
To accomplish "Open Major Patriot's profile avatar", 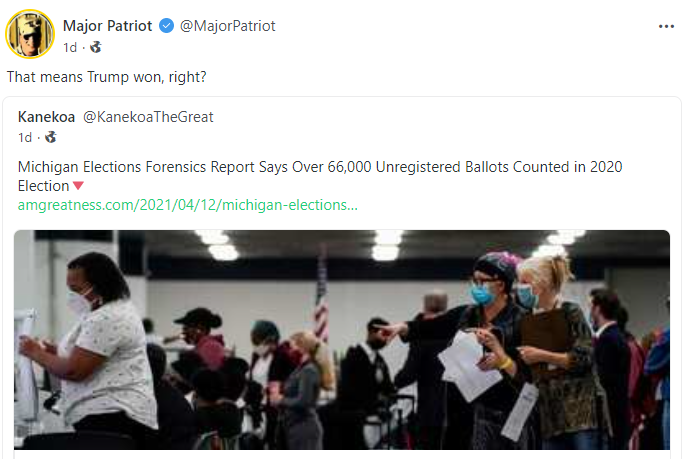I will tap(30, 35).
